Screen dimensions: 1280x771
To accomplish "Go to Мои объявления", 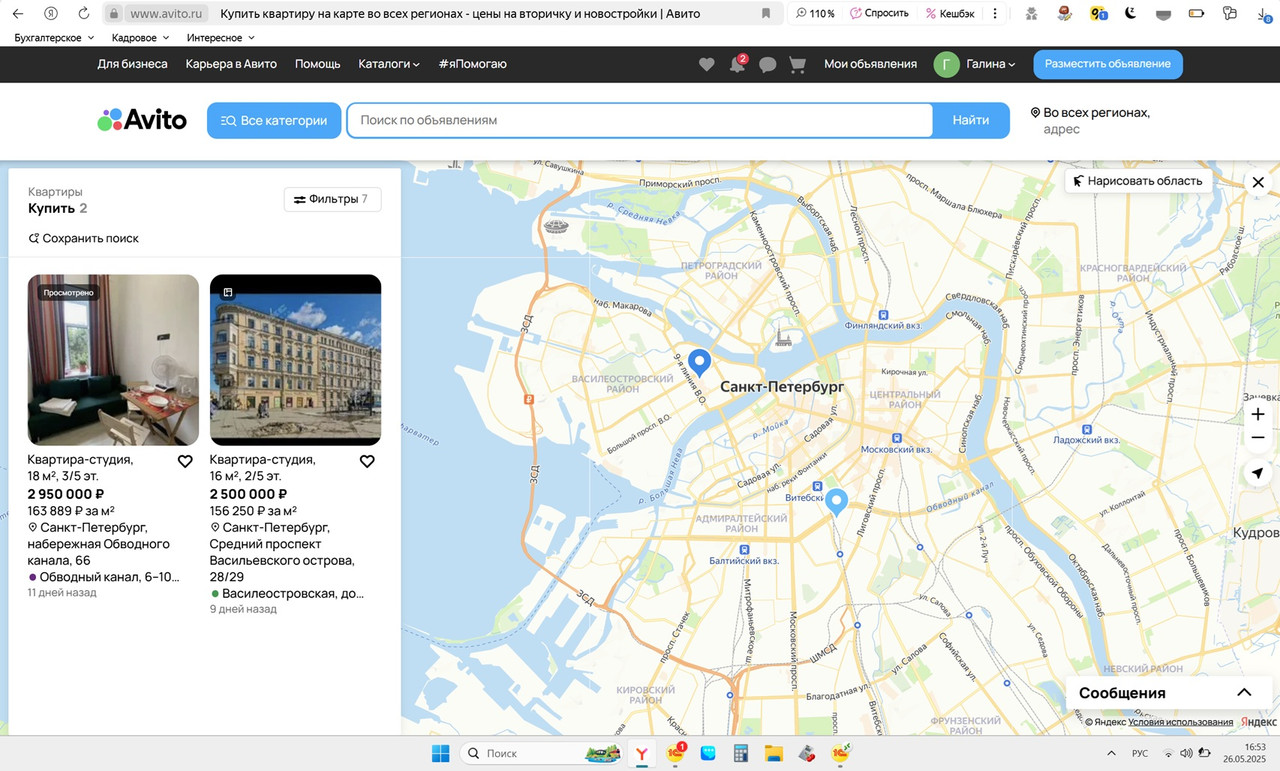I will (870, 64).
